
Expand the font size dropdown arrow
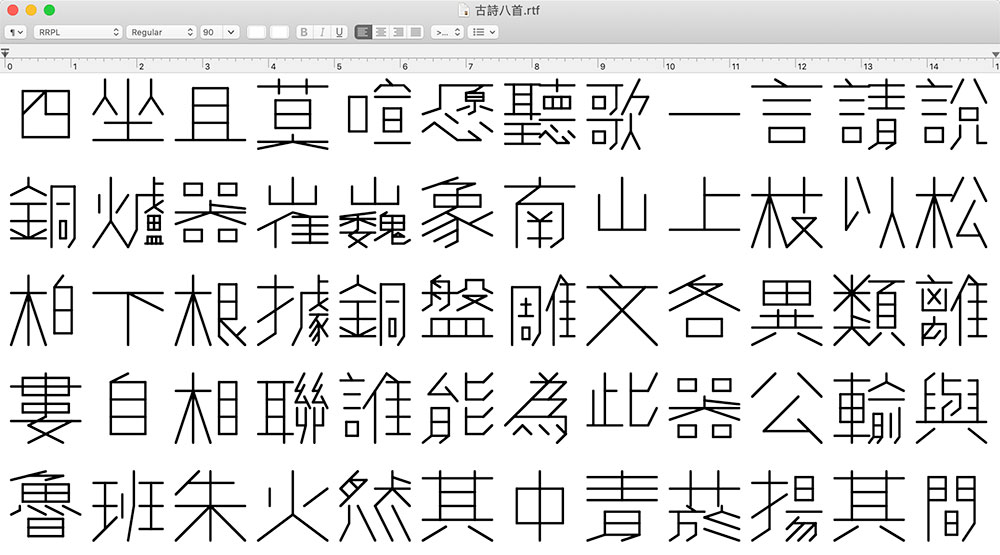click(x=232, y=32)
